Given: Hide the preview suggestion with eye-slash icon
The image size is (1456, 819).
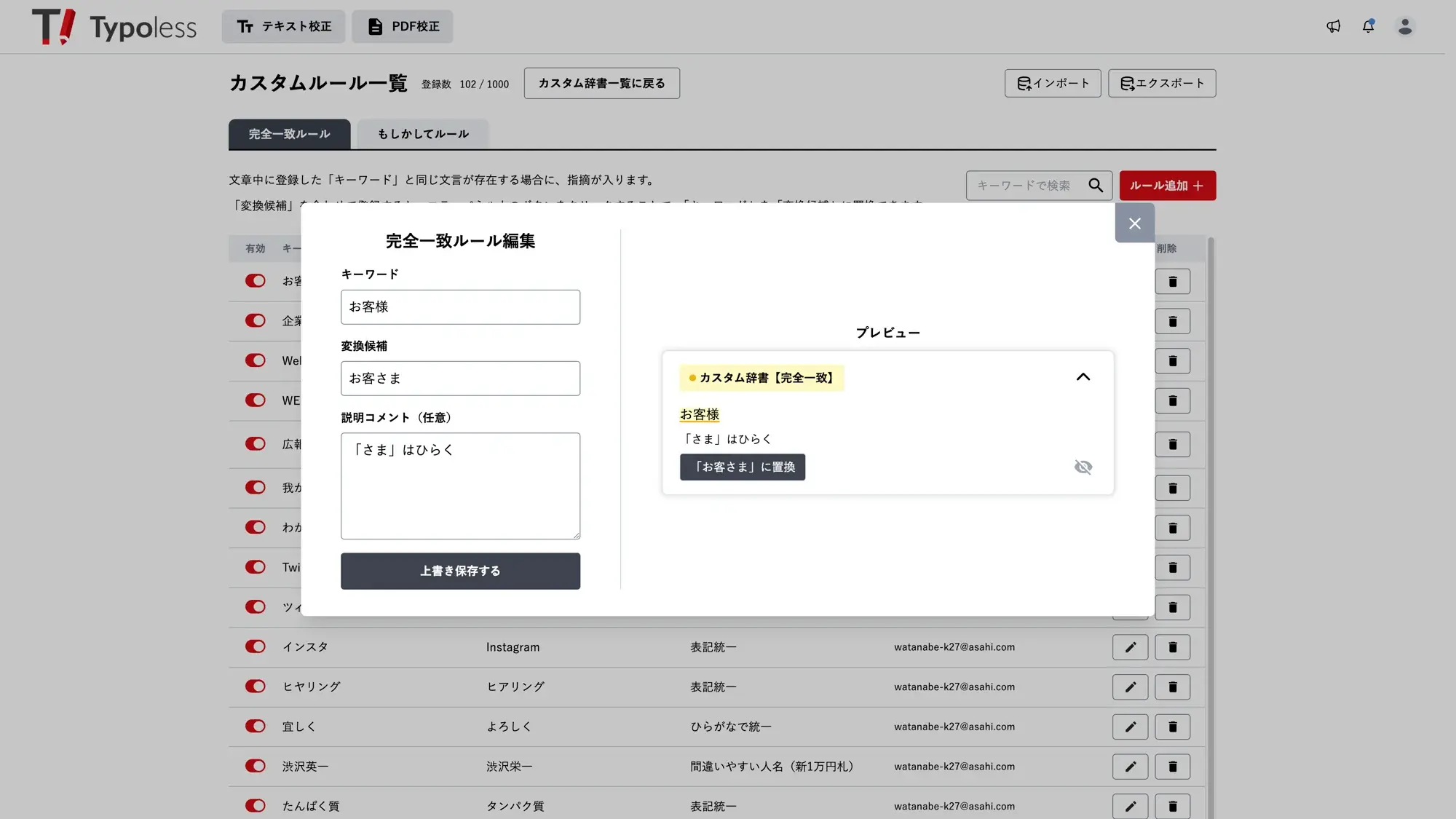Looking at the screenshot, I should click(x=1083, y=467).
